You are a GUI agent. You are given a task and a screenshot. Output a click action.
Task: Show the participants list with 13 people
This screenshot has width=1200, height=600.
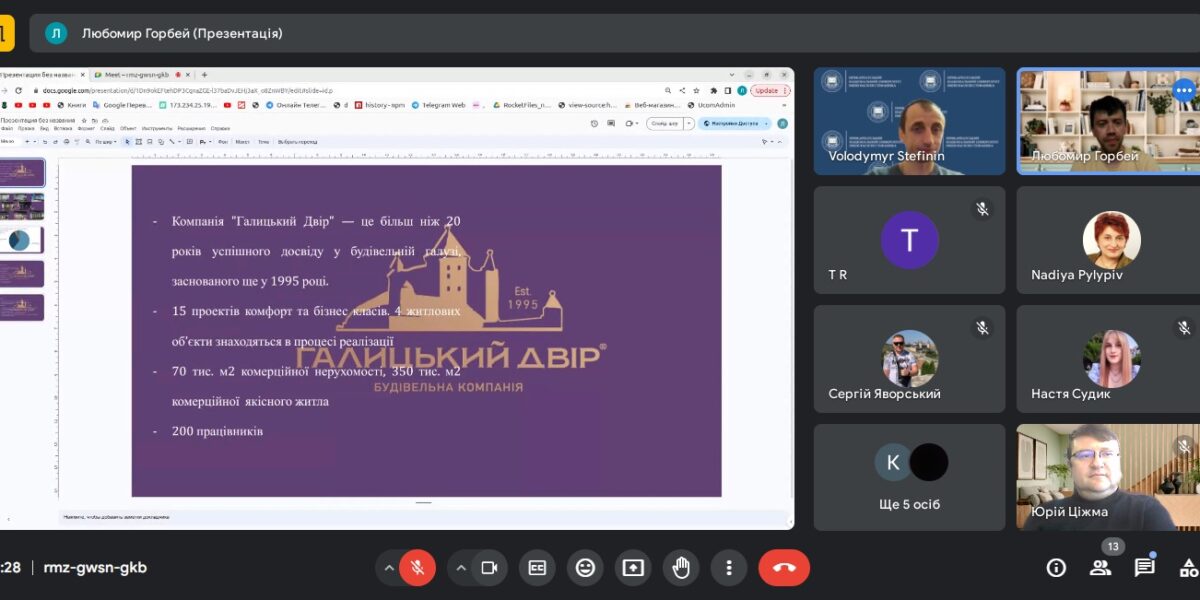click(1100, 568)
